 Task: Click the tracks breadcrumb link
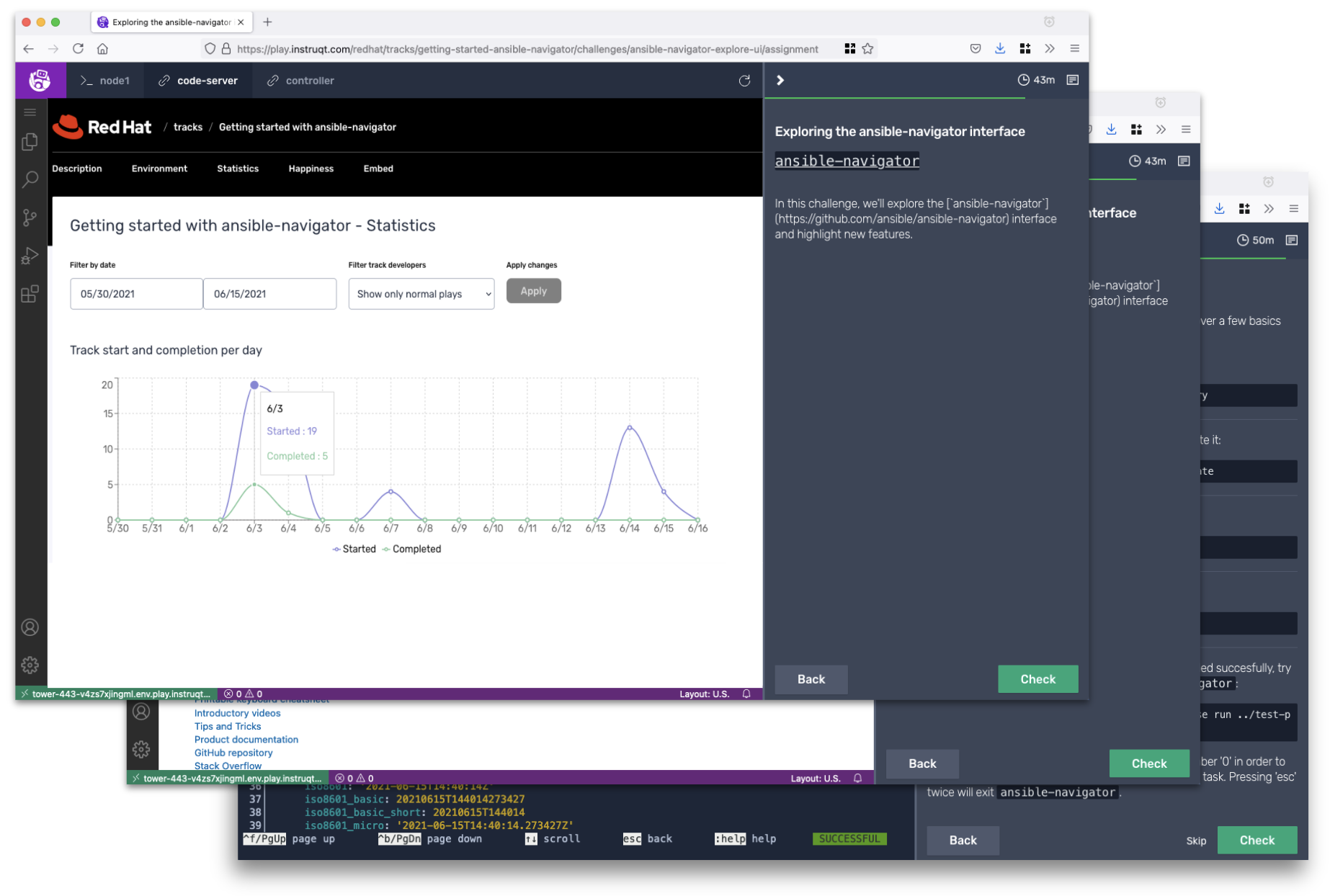tap(188, 127)
